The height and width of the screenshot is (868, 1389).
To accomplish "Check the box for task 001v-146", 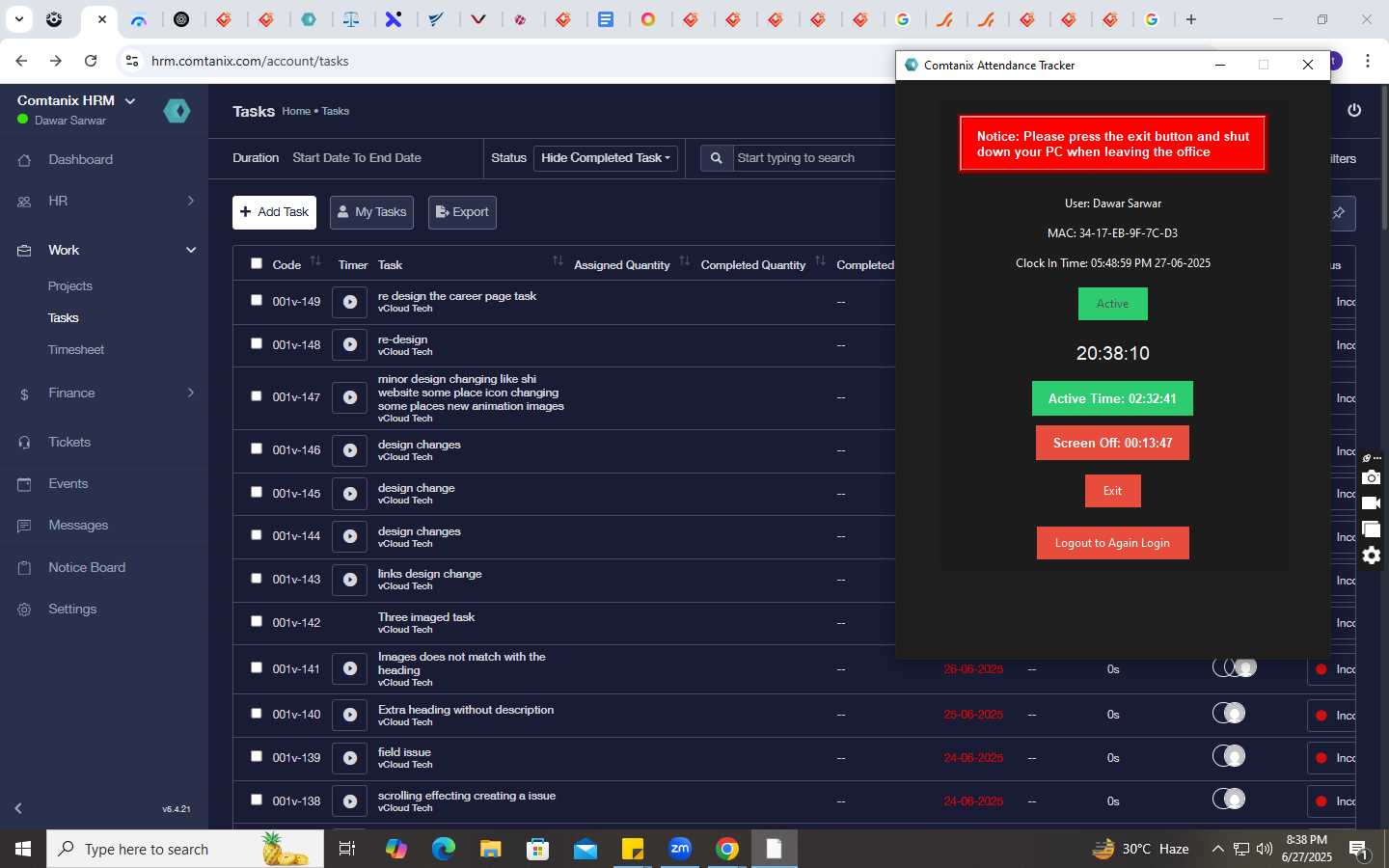I will click(x=256, y=448).
